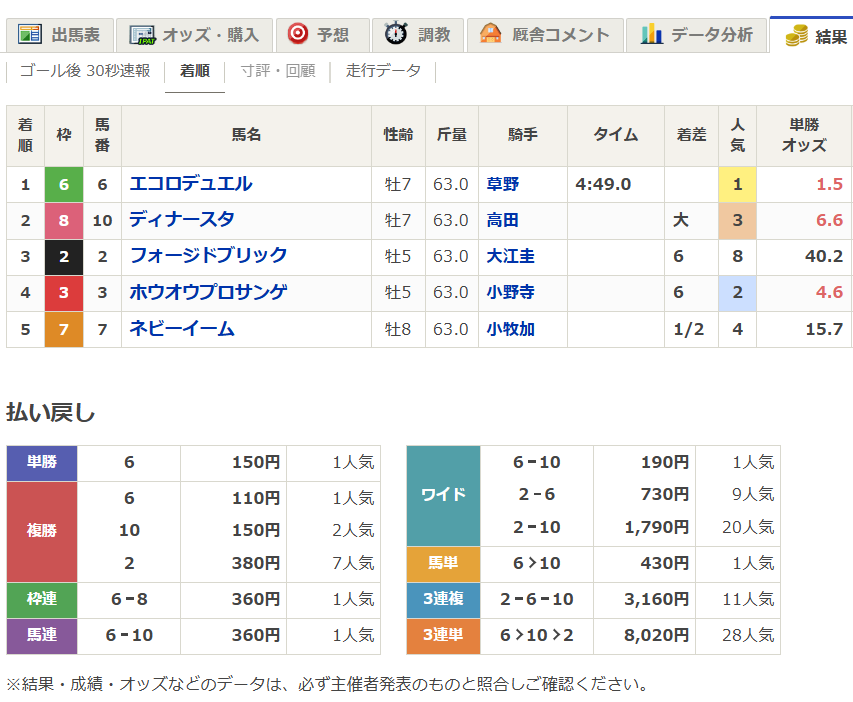
Task: Click the 単勝 payout label
Action: pyautogui.click(x=42, y=463)
